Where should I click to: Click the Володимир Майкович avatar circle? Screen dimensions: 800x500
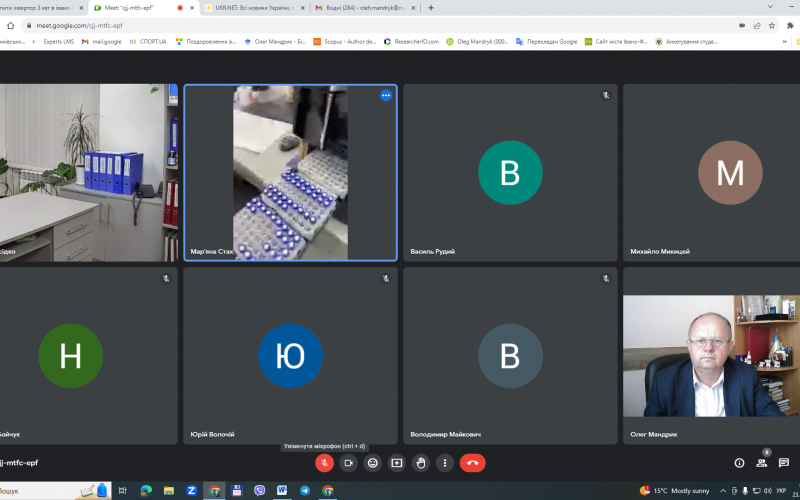510,356
